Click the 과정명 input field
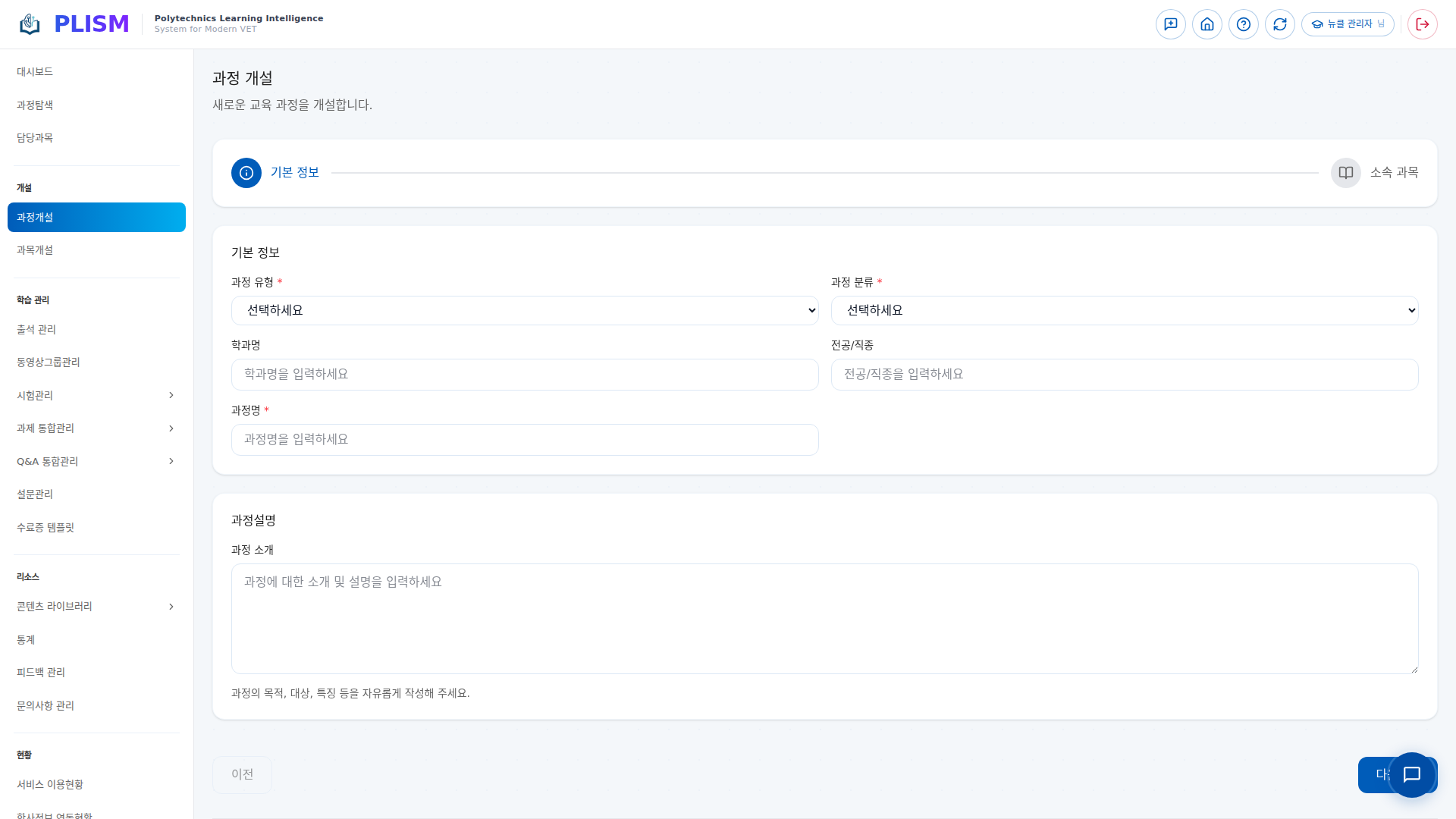 [x=525, y=440]
